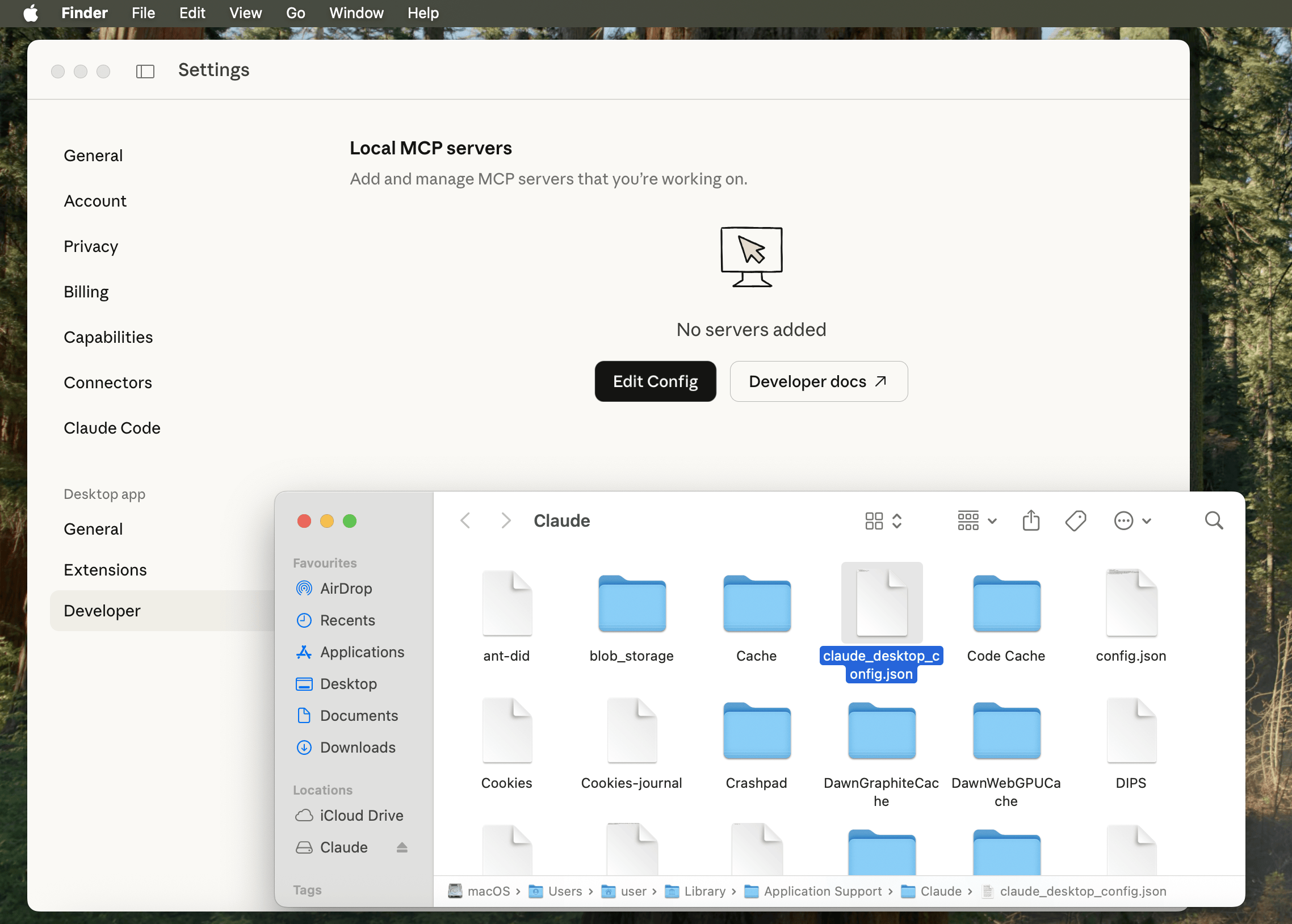Viewport: 1292px width, 924px height.
Task: Open Downloads in the Finder sidebar
Action: coord(358,747)
